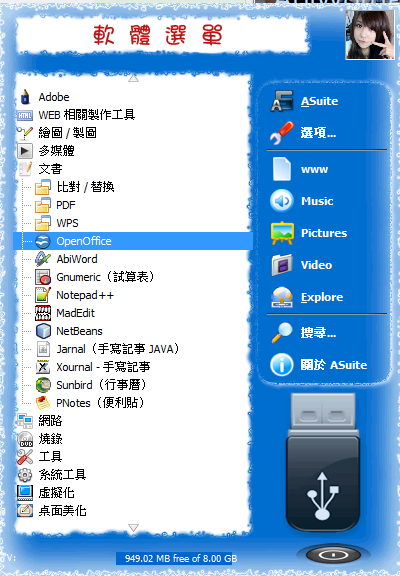Click the Video film folder icon
This screenshot has height=576, width=400.
coord(282,265)
